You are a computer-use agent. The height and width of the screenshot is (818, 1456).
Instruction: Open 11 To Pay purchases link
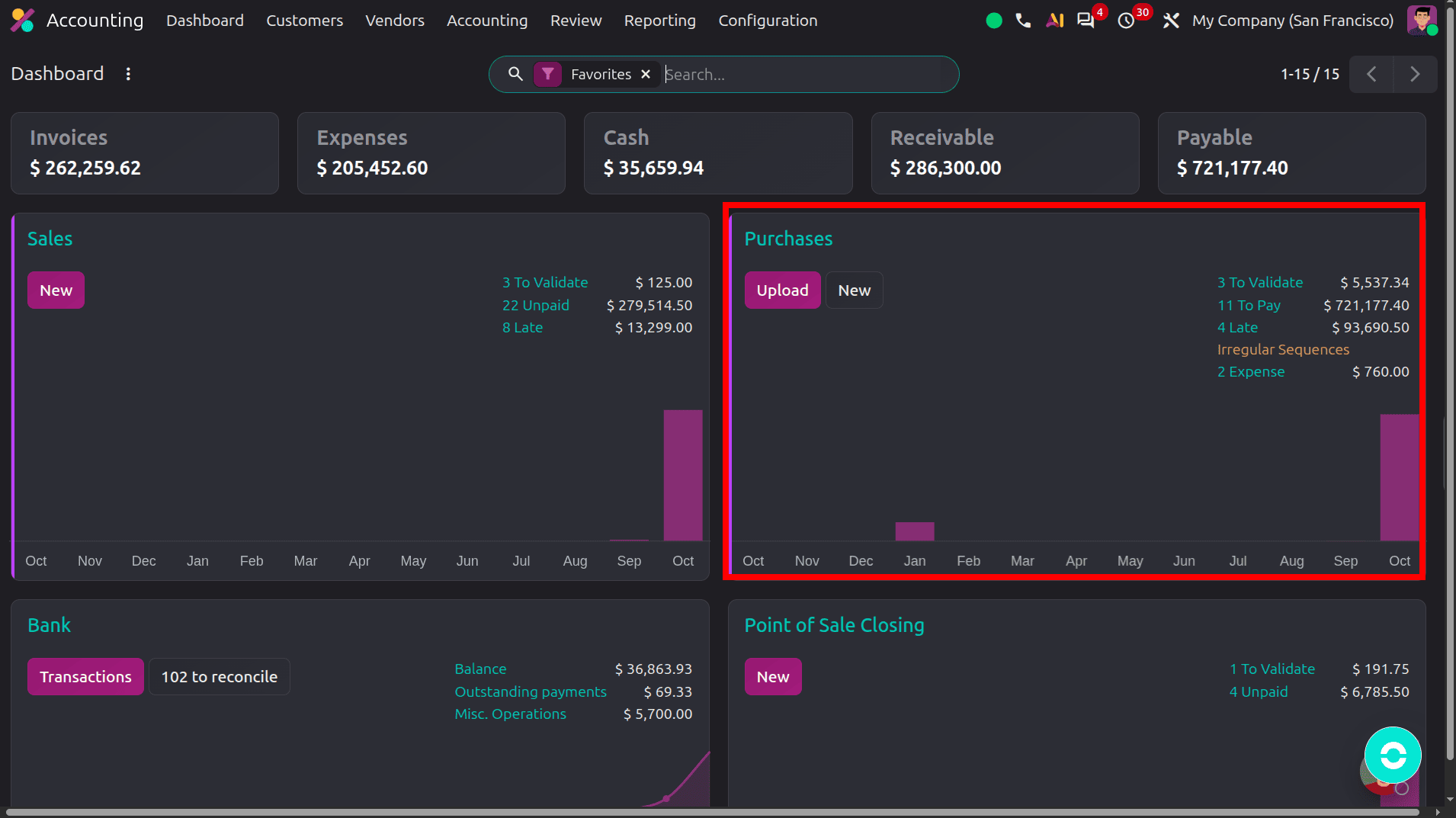tap(1249, 305)
